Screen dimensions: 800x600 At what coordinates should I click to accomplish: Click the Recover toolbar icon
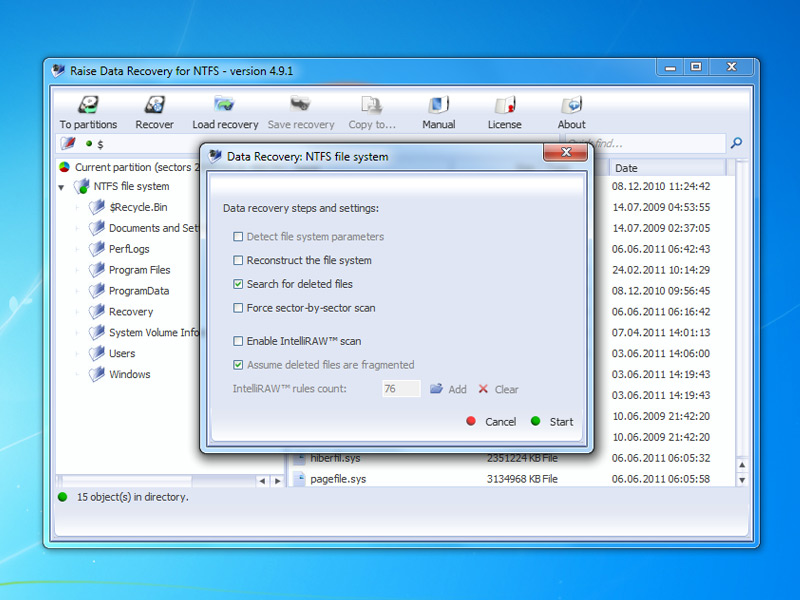point(154,105)
